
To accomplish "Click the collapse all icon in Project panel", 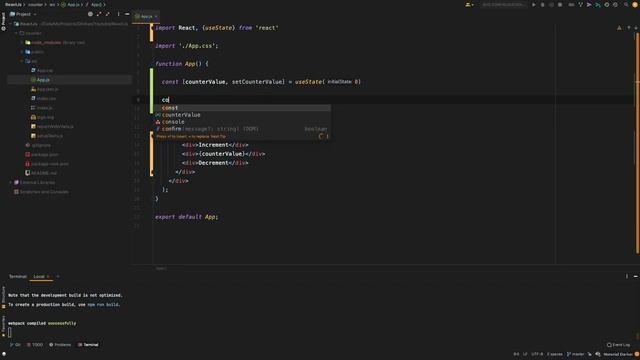I will (x=107, y=14).
